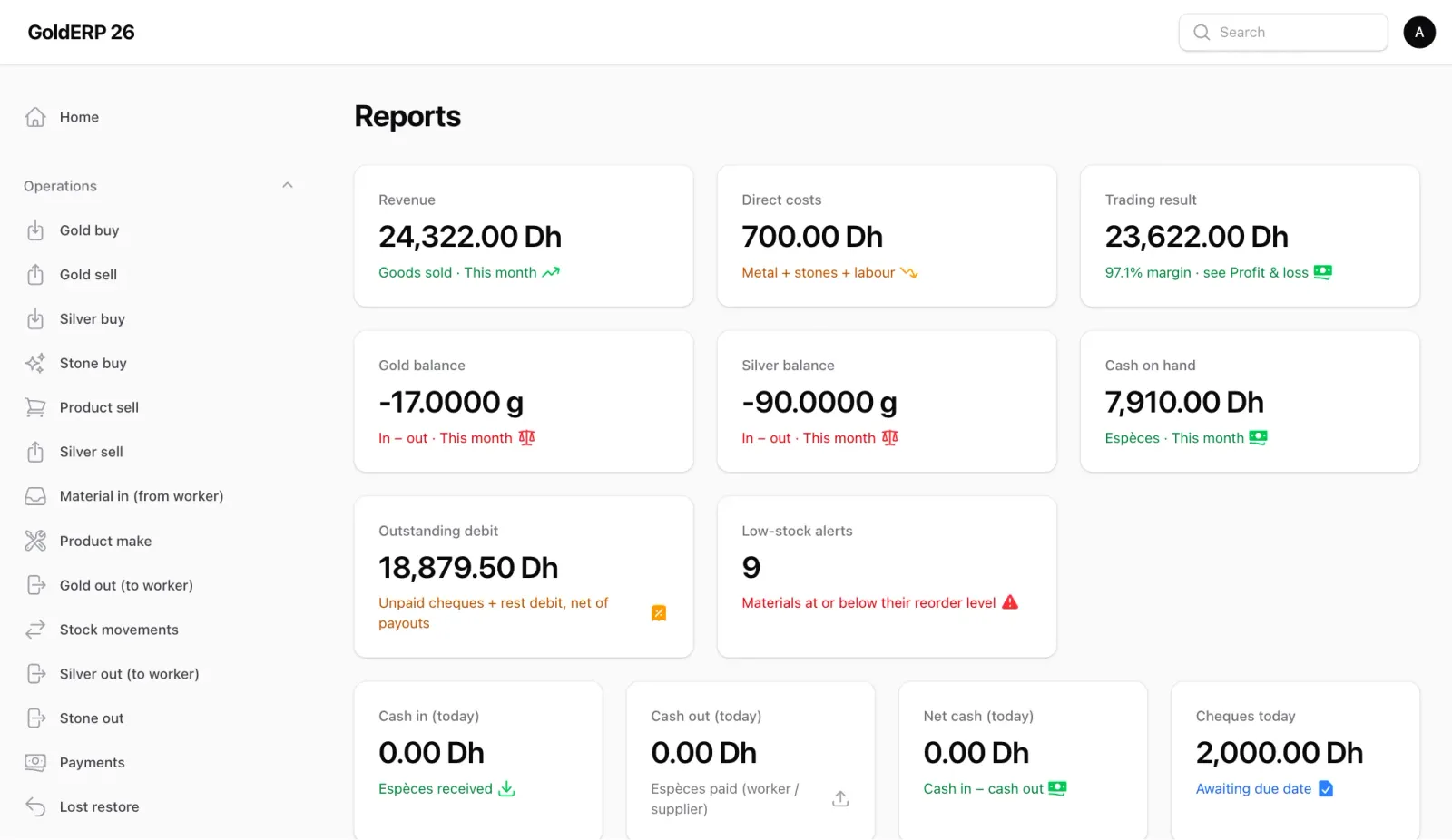Open the Gold balance card
Viewport: 1452px width, 840px height.
[524, 402]
